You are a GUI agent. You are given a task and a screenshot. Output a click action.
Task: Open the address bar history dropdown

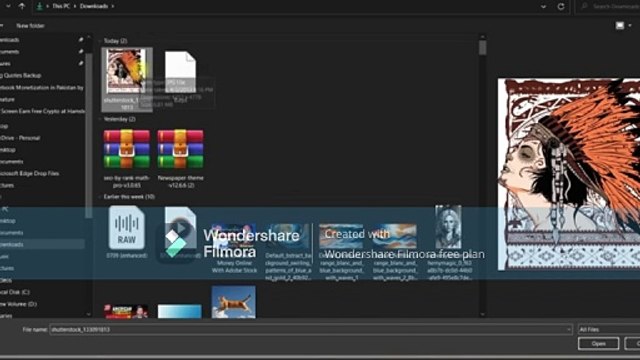click(x=543, y=7)
